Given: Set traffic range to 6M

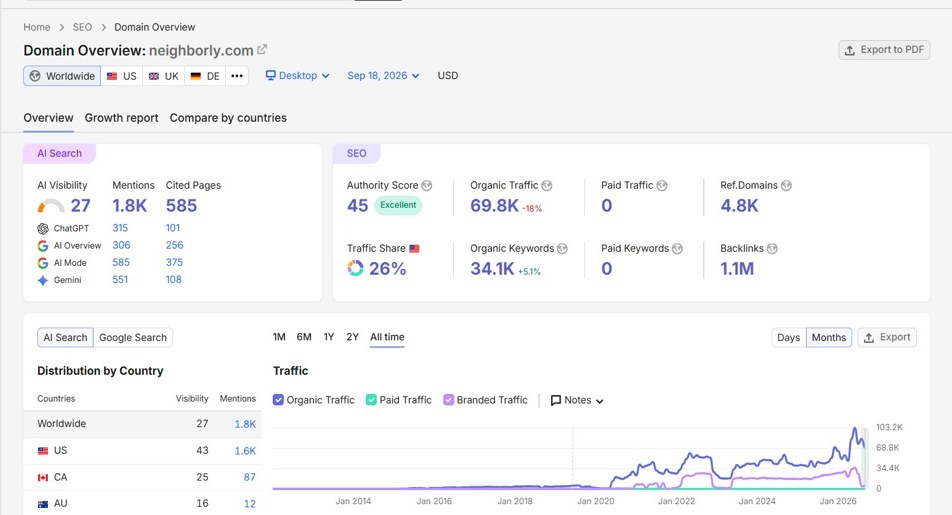Looking at the screenshot, I should point(304,337).
